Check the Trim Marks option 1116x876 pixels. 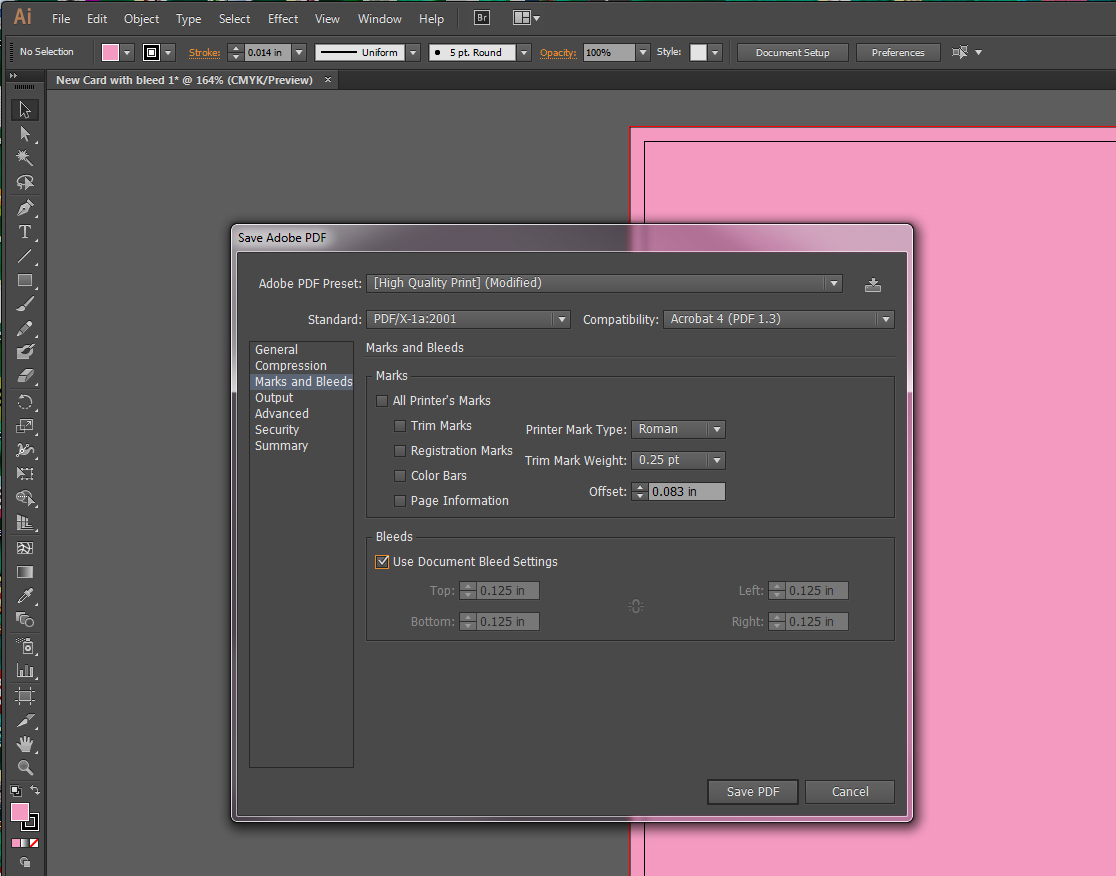pyautogui.click(x=400, y=426)
